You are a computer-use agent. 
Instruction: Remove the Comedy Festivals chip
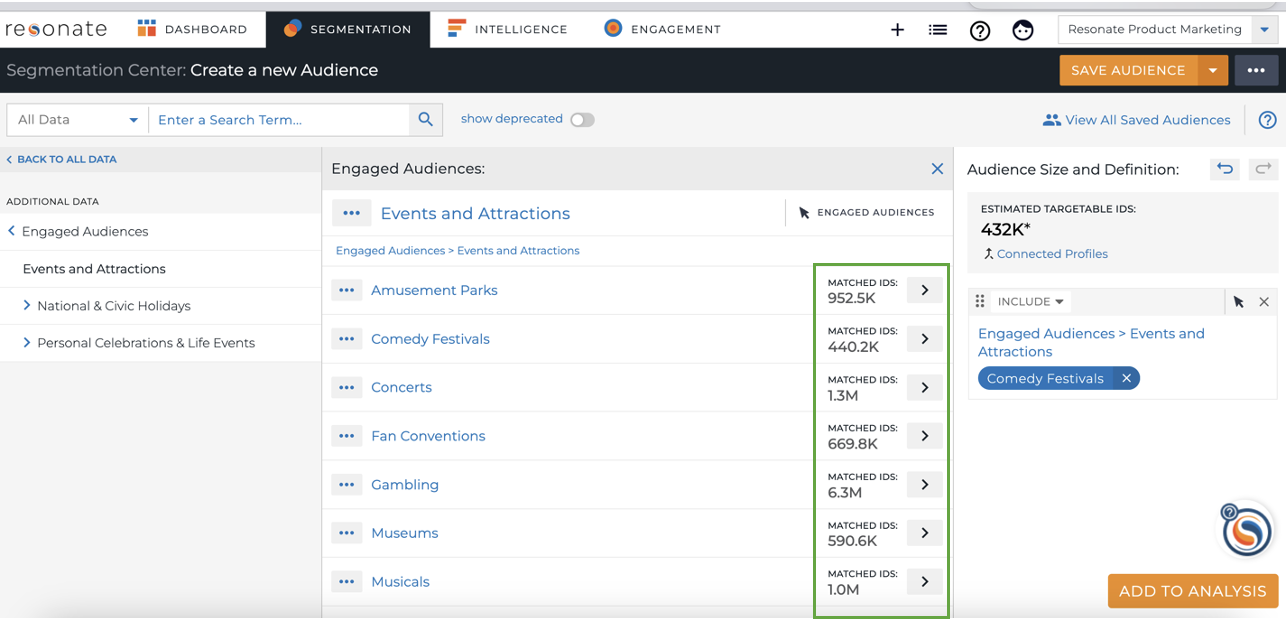(1126, 378)
